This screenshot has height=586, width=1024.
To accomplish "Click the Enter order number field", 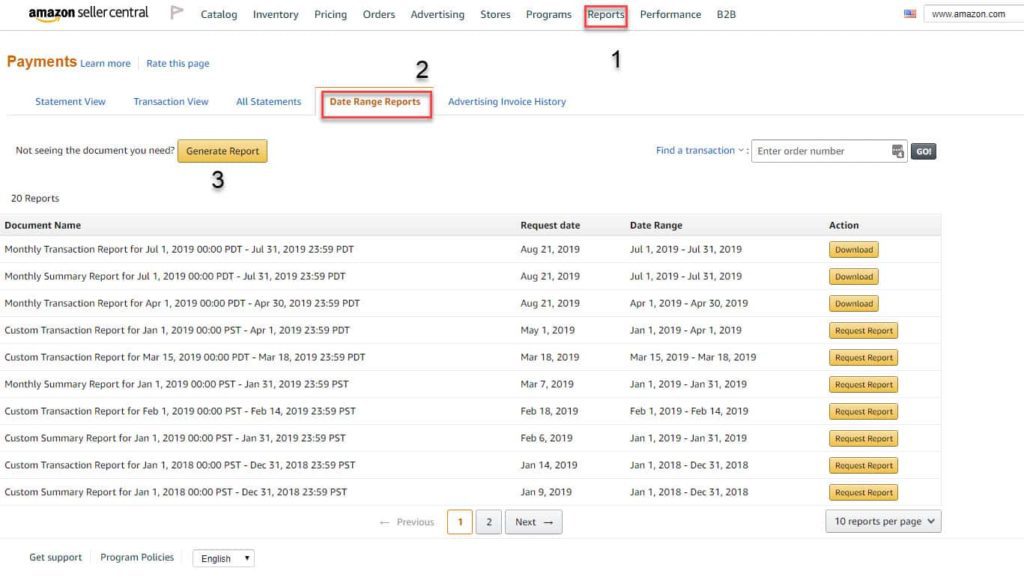I will (822, 151).
